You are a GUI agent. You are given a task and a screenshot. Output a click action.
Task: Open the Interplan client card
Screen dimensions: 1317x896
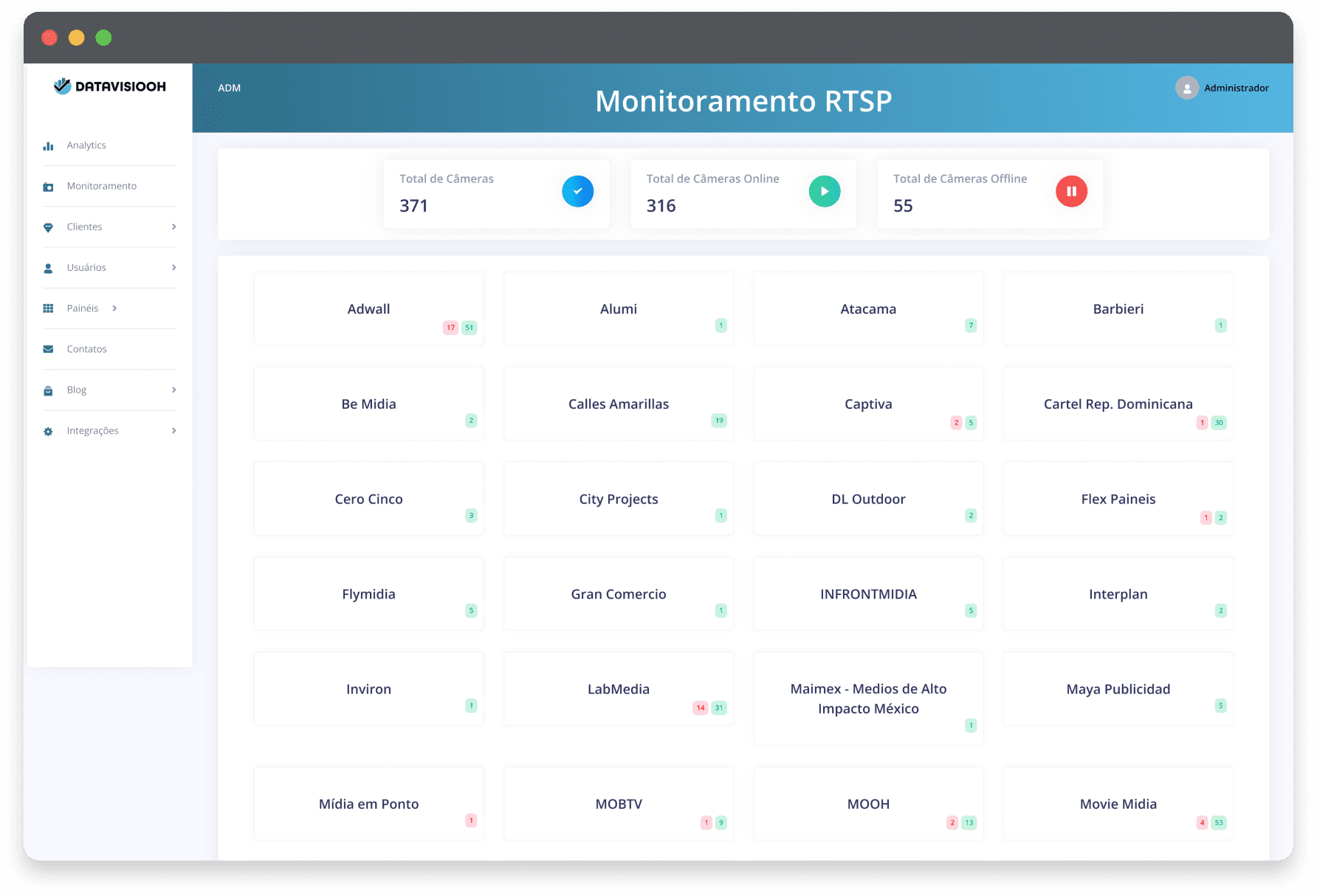[x=1118, y=594]
